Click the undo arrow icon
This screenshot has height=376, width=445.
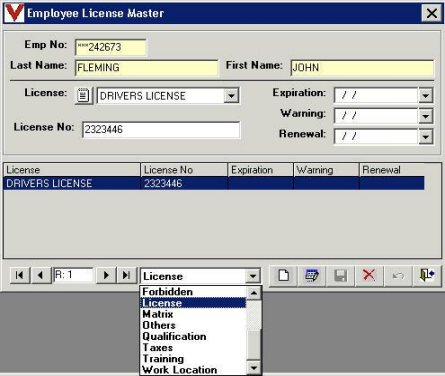click(x=398, y=275)
